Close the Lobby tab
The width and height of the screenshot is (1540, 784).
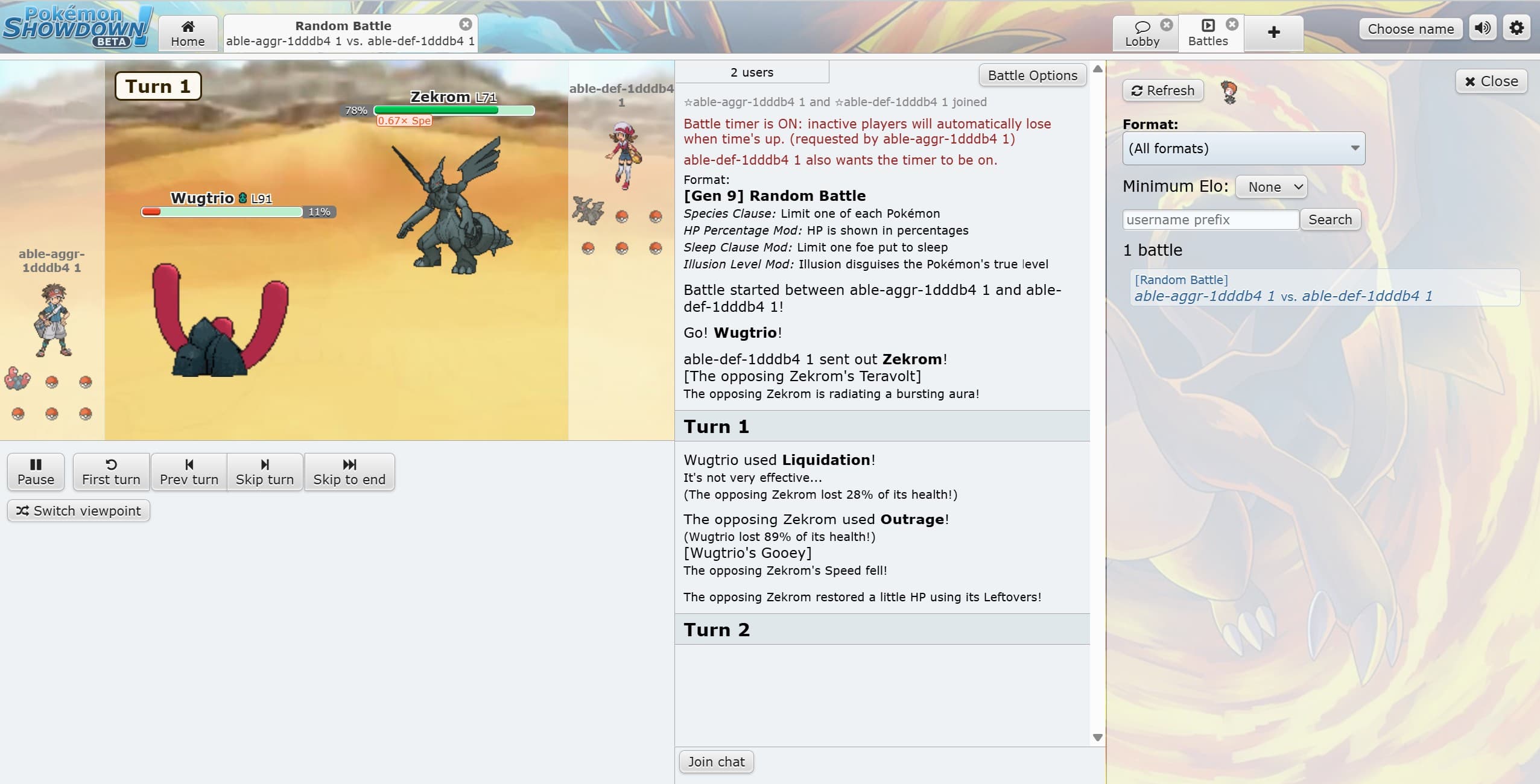click(x=1167, y=25)
